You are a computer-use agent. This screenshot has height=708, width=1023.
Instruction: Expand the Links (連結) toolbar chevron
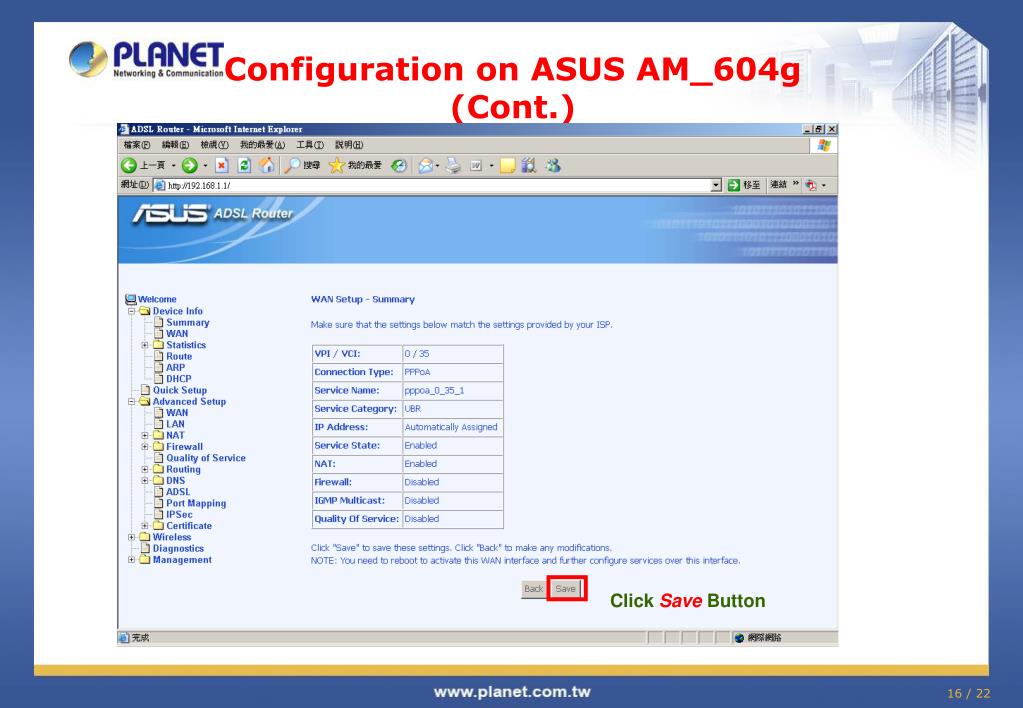[795, 184]
